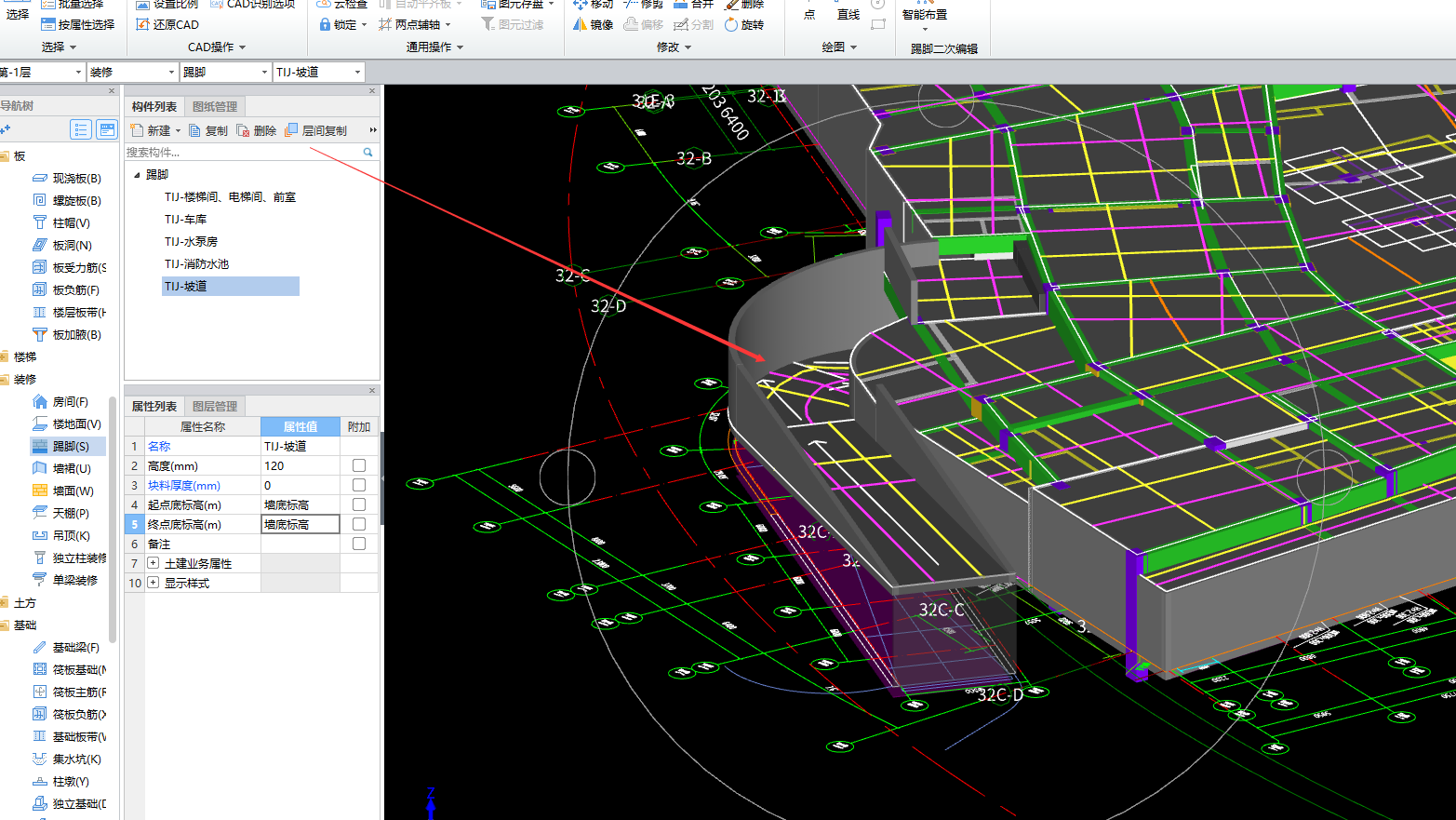Expand the 通用操作 ribbon group

point(434,47)
